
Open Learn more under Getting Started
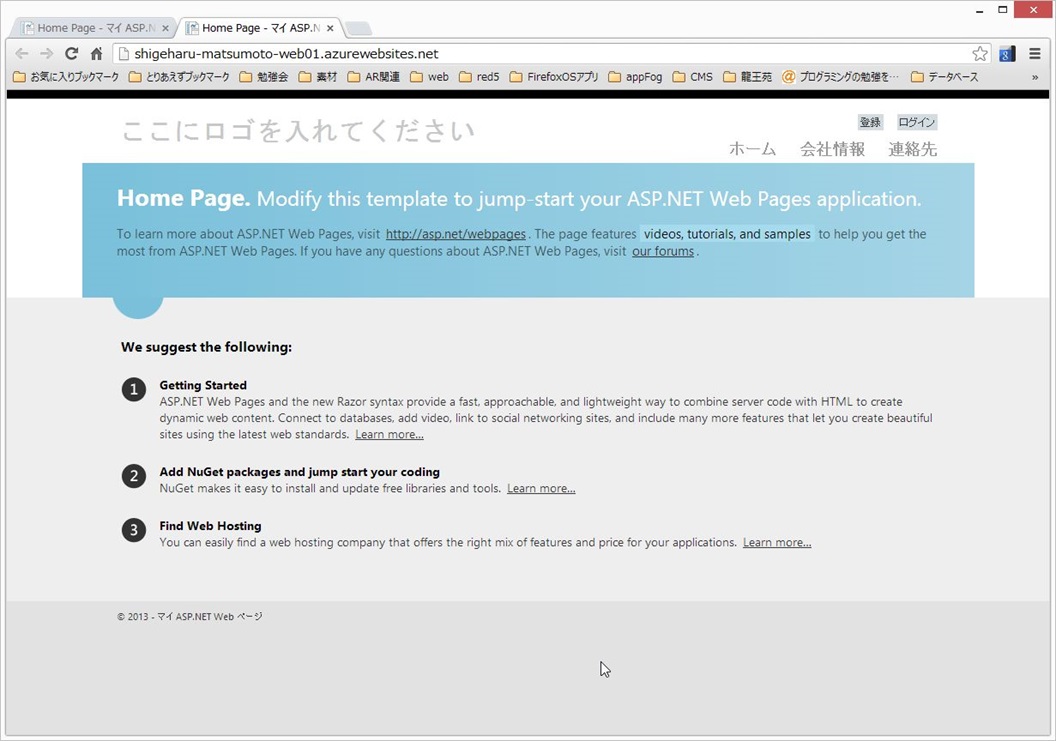pyautogui.click(x=389, y=434)
